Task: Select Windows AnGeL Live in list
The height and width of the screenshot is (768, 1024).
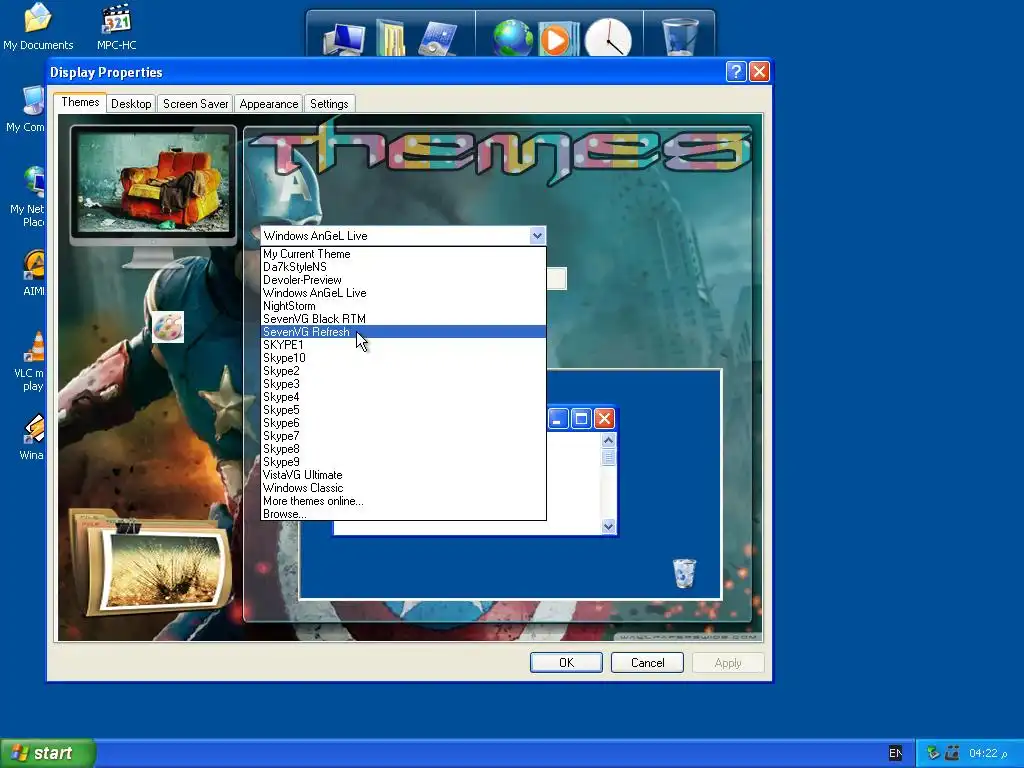Action: (403, 293)
